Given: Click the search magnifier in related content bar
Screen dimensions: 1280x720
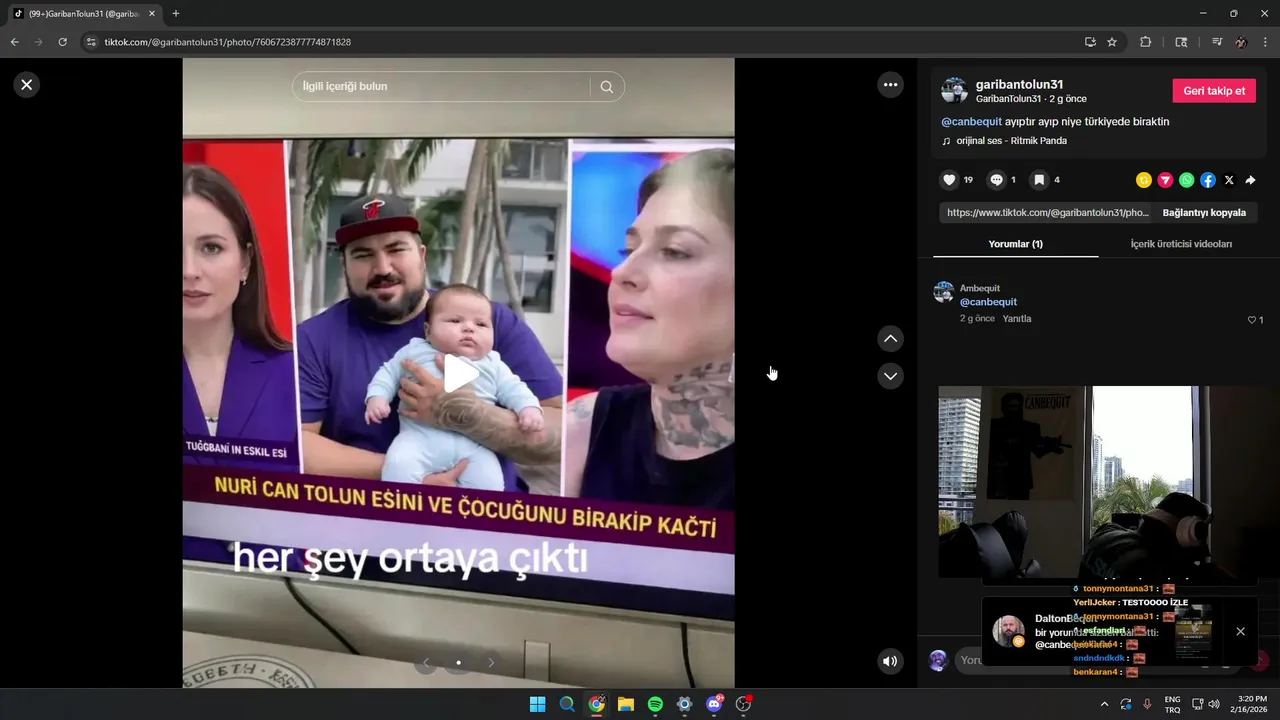Looking at the screenshot, I should [x=607, y=87].
